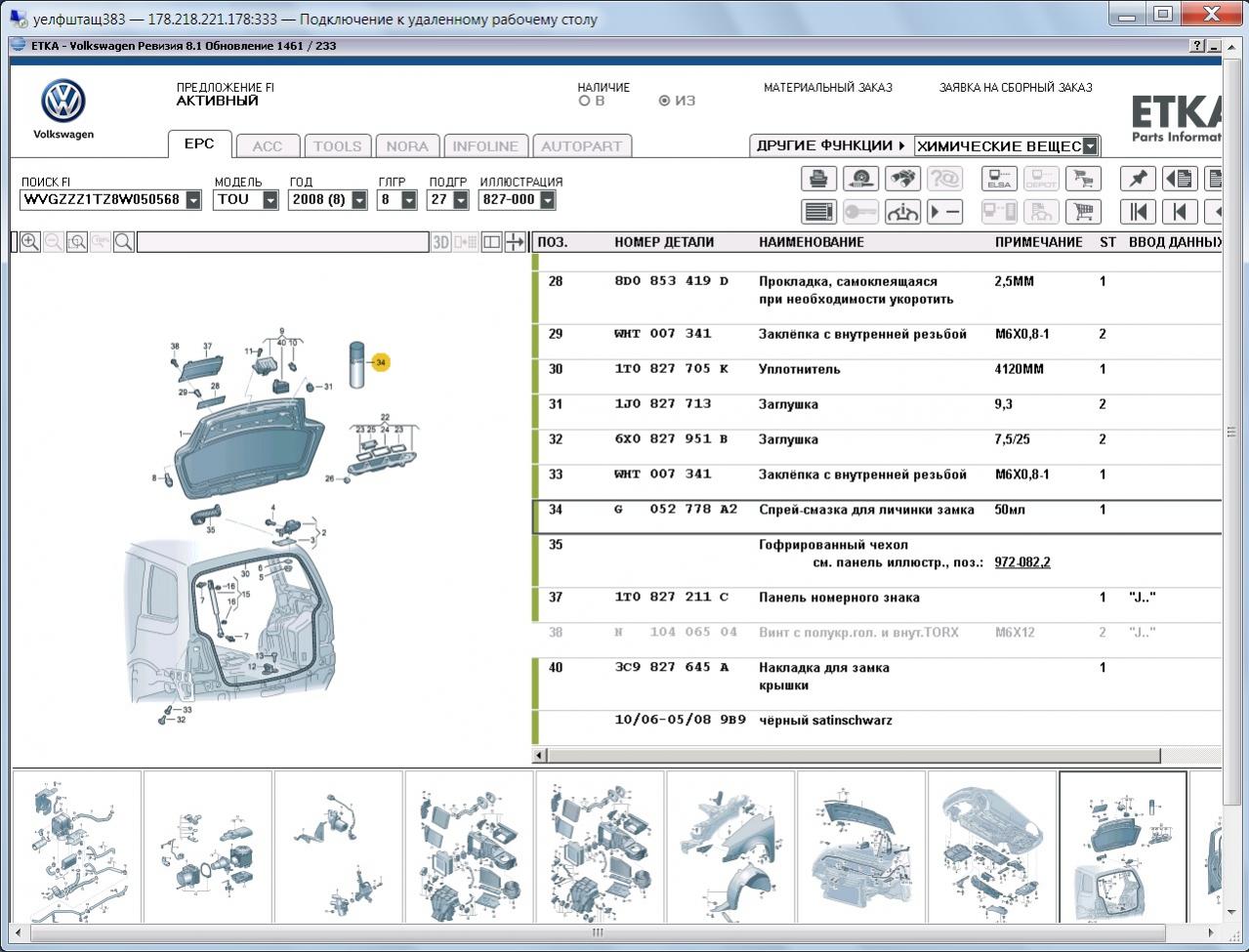The width and height of the screenshot is (1249, 952).
Task: Zoom in on the illustration
Action: [x=30, y=242]
